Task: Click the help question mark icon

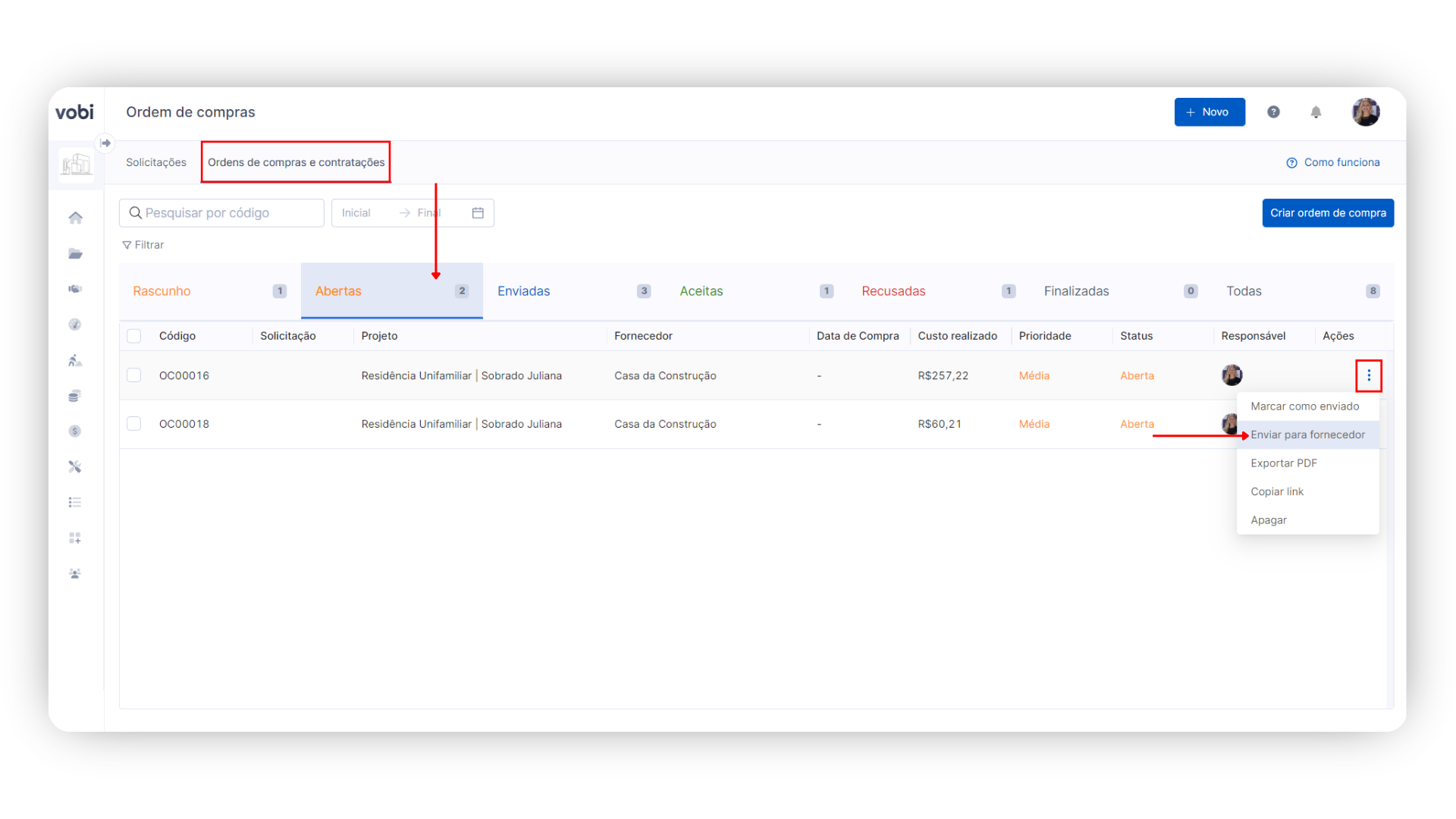Action: click(x=1273, y=112)
